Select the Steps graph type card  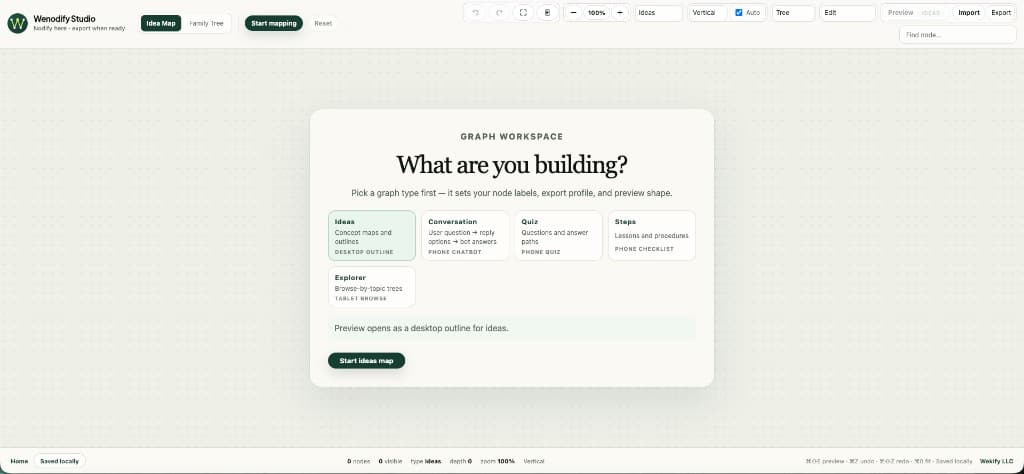[652, 236]
